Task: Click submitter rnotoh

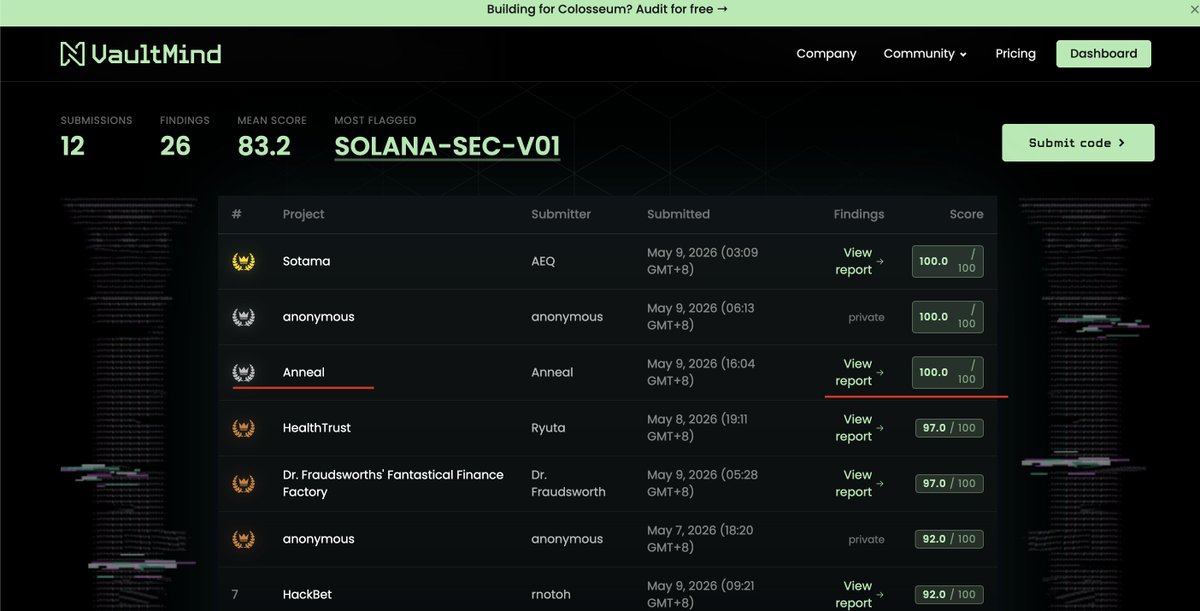Action: pos(551,594)
